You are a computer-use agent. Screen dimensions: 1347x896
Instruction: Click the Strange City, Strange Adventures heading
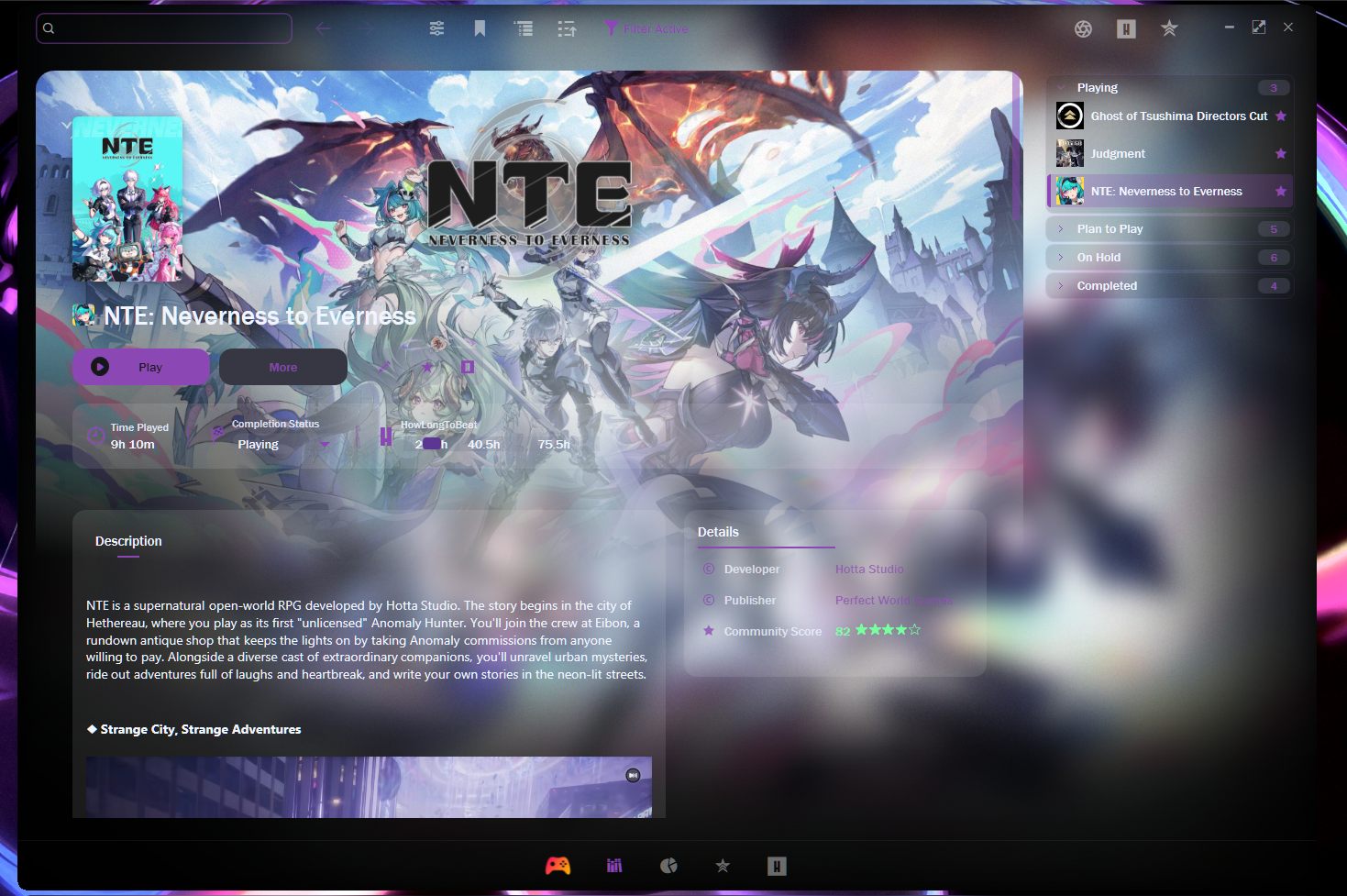pos(201,729)
